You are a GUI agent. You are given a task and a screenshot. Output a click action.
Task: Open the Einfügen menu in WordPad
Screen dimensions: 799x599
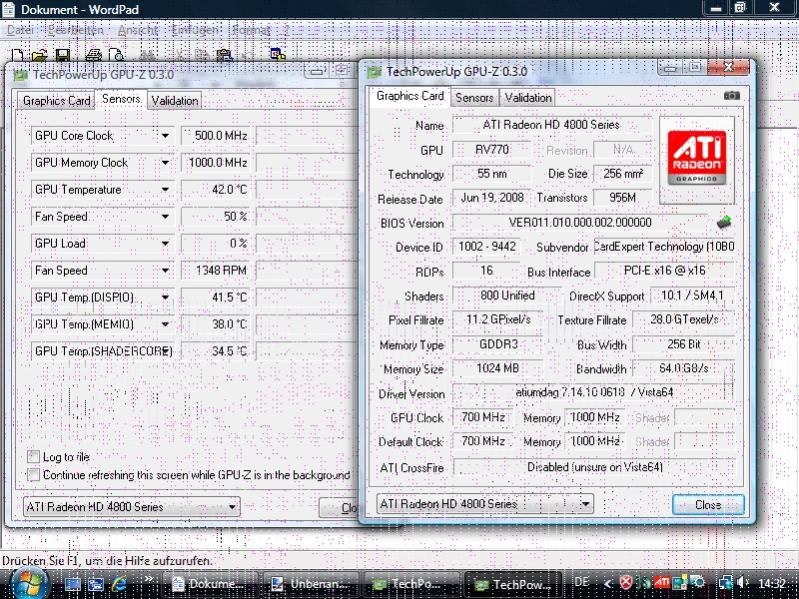(x=195, y=31)
